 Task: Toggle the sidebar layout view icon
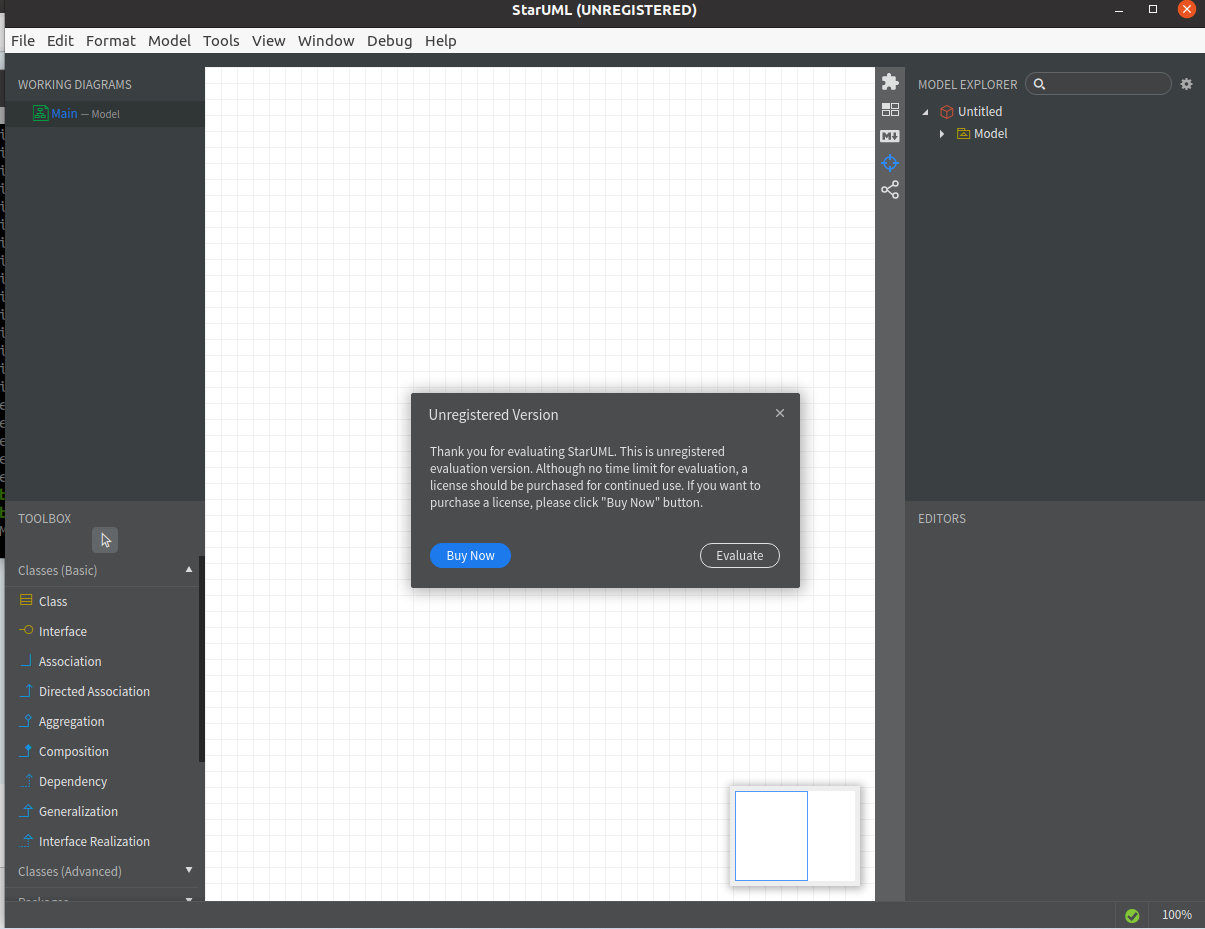(x=890, y=109)
